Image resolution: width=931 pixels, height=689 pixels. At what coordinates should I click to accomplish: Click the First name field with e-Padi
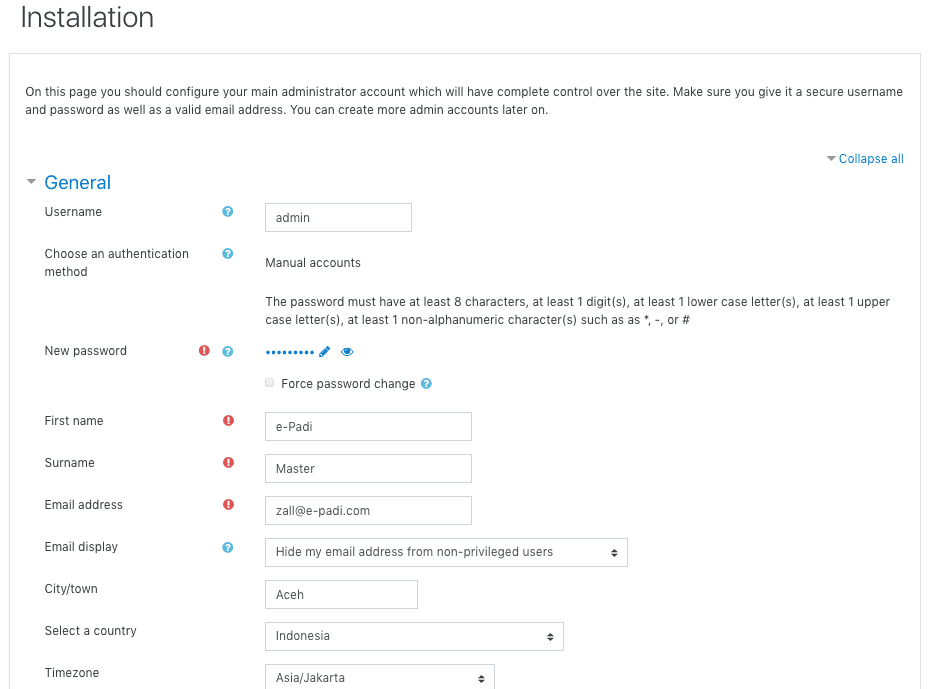pyautogui.click(x=368, y=426)
